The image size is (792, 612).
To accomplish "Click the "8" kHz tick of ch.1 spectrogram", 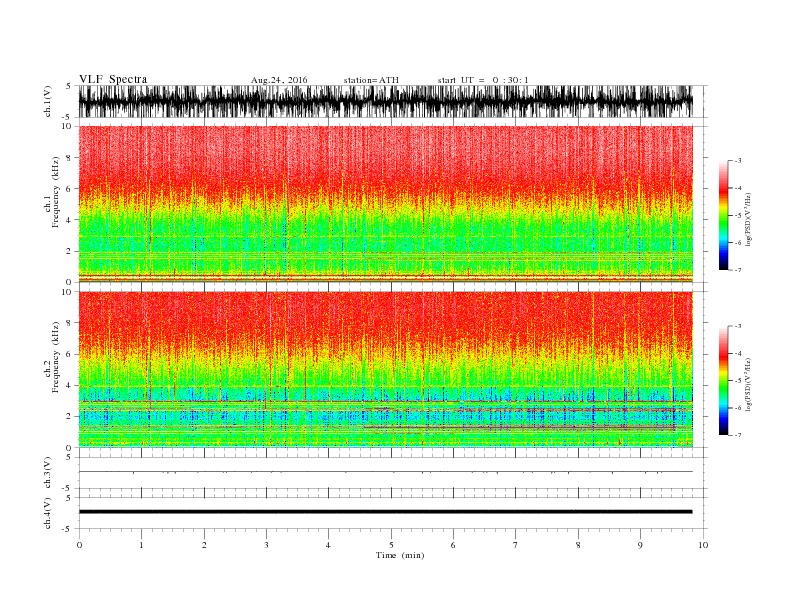I will coord(69,158).
